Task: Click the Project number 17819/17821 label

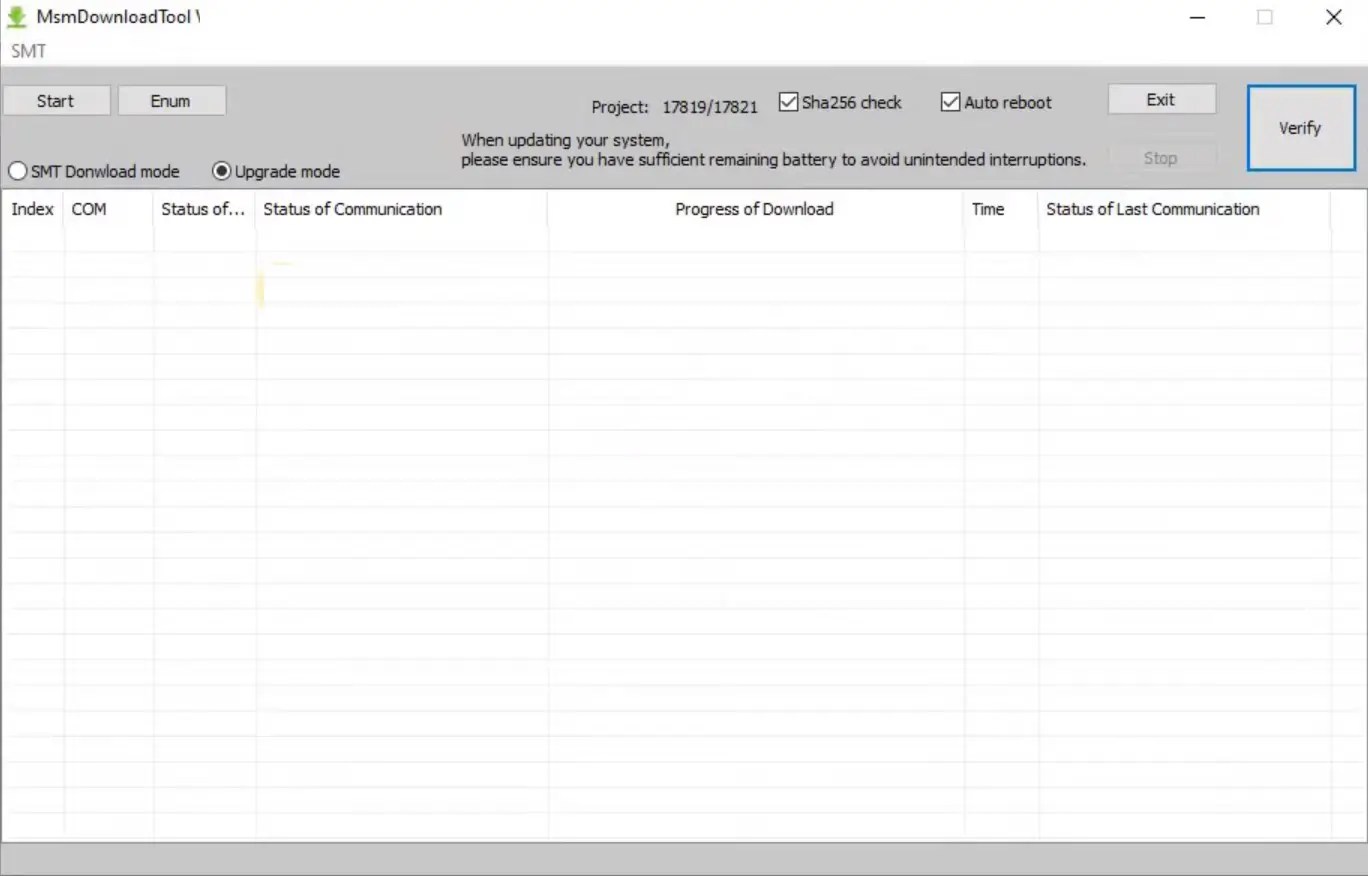Action: (710, 106)
